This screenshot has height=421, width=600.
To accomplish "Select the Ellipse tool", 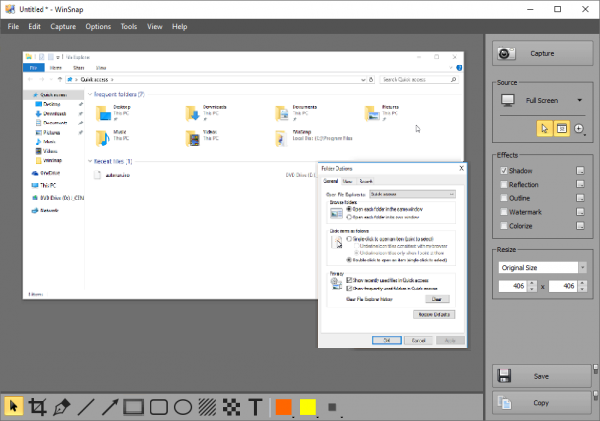I will click(x=183, y=407).
